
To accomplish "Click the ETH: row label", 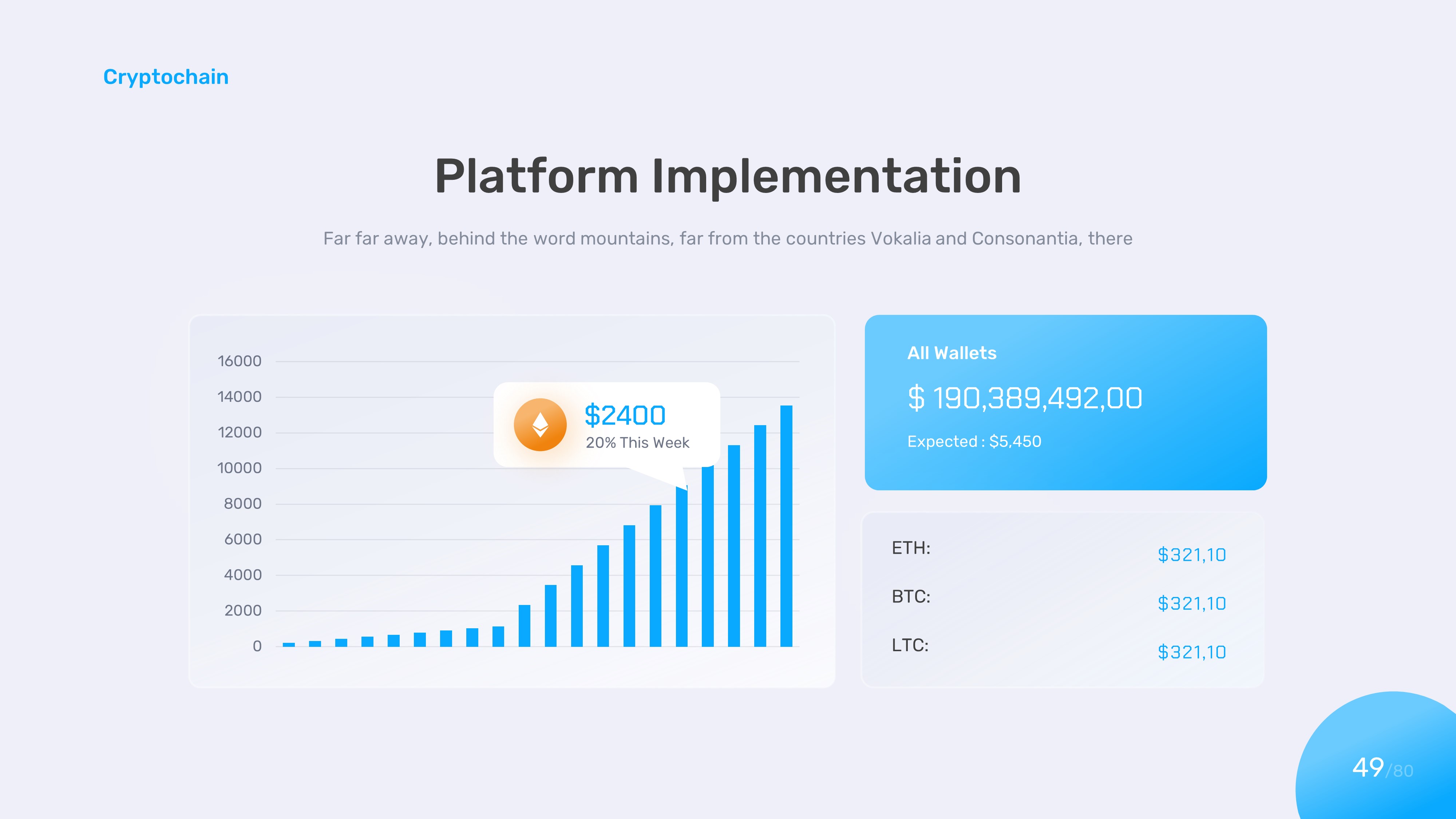I will (x=911, y=548).
